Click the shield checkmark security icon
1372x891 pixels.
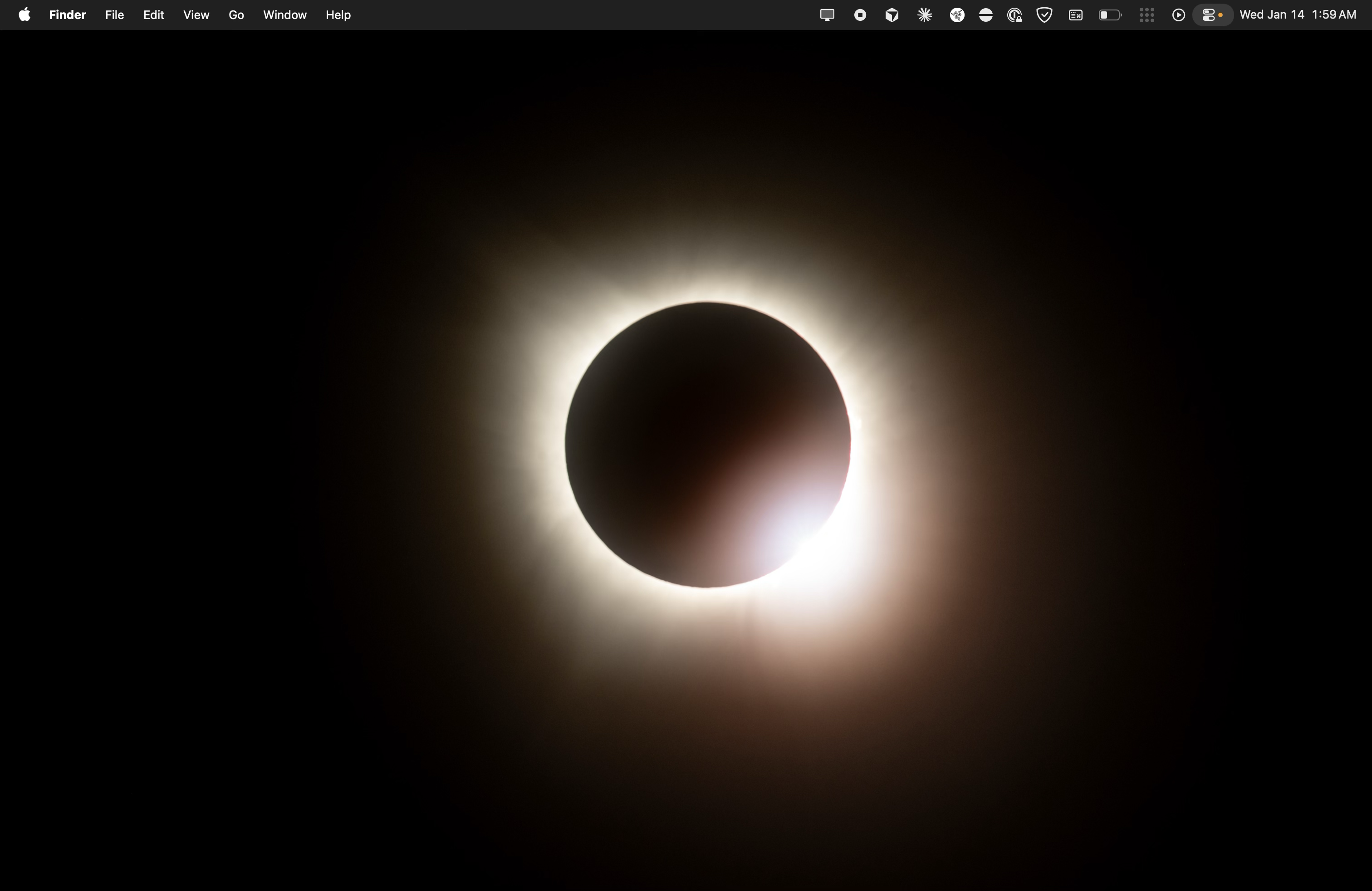(1044, 15)
